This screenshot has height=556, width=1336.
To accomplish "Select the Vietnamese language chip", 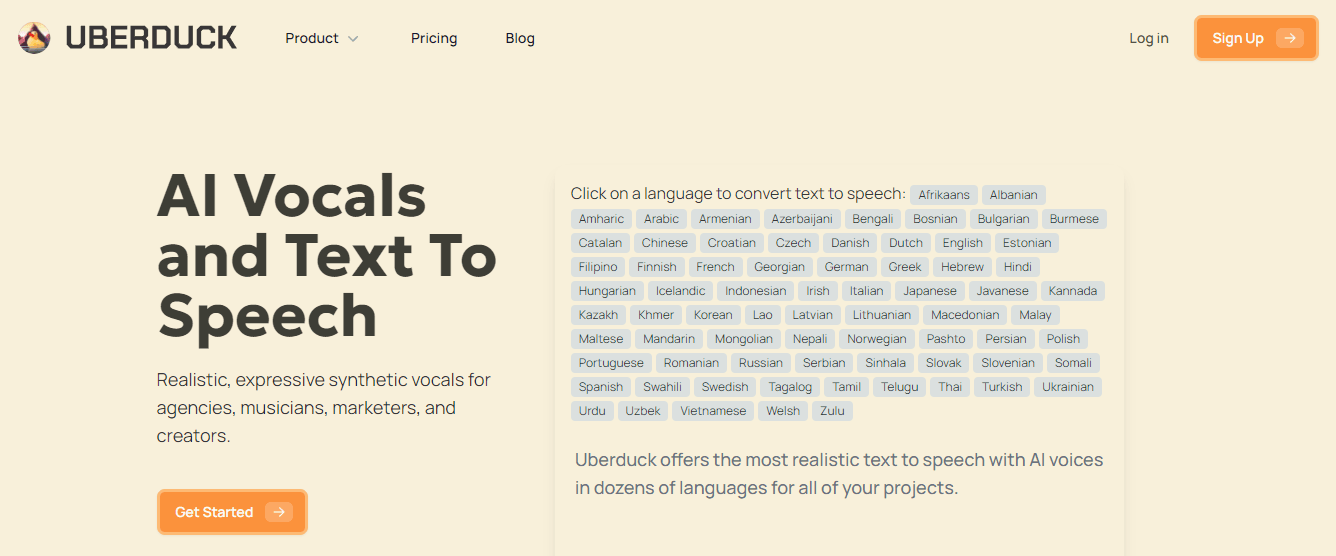I will coord(713,411).
